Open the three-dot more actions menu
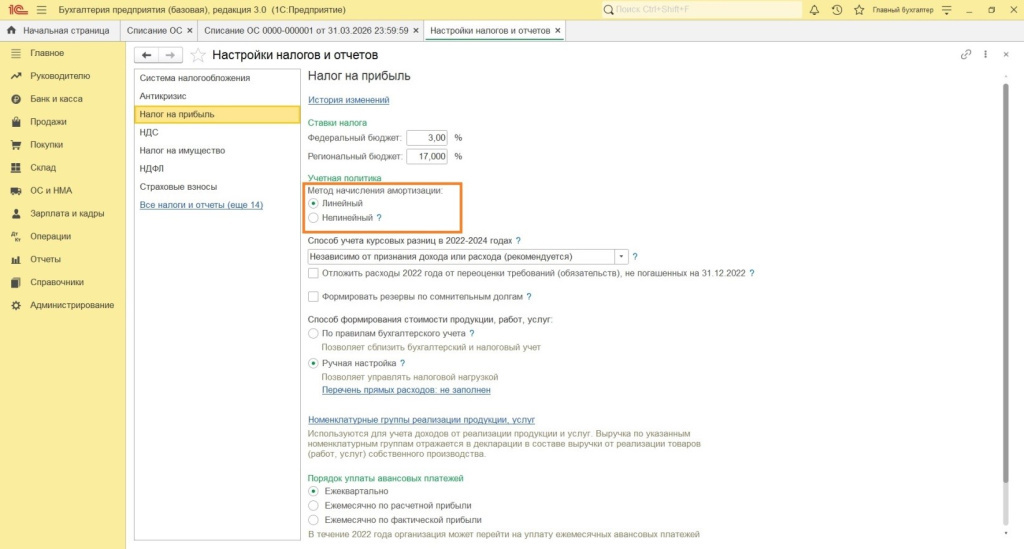The image size is (1024, 549). click(x=985, y=55)
